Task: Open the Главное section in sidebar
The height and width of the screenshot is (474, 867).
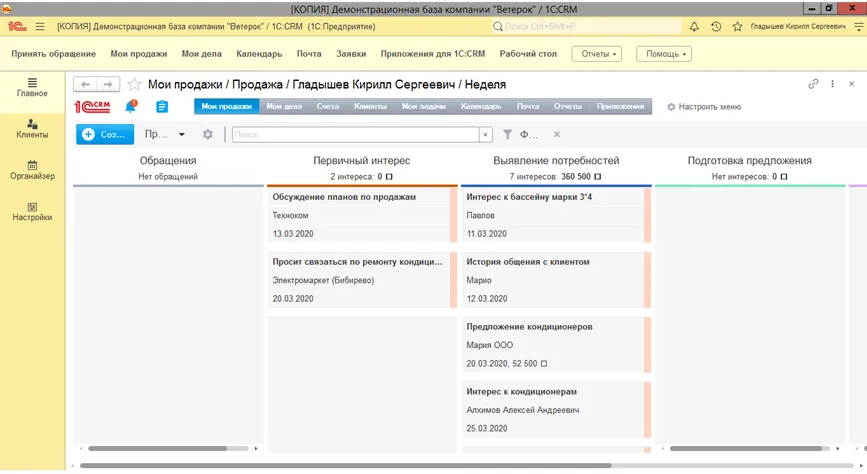Action: tap(32, 87)
